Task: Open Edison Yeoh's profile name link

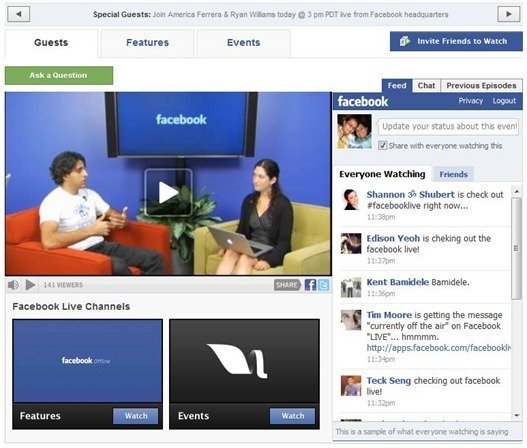Action: [393, 238]
